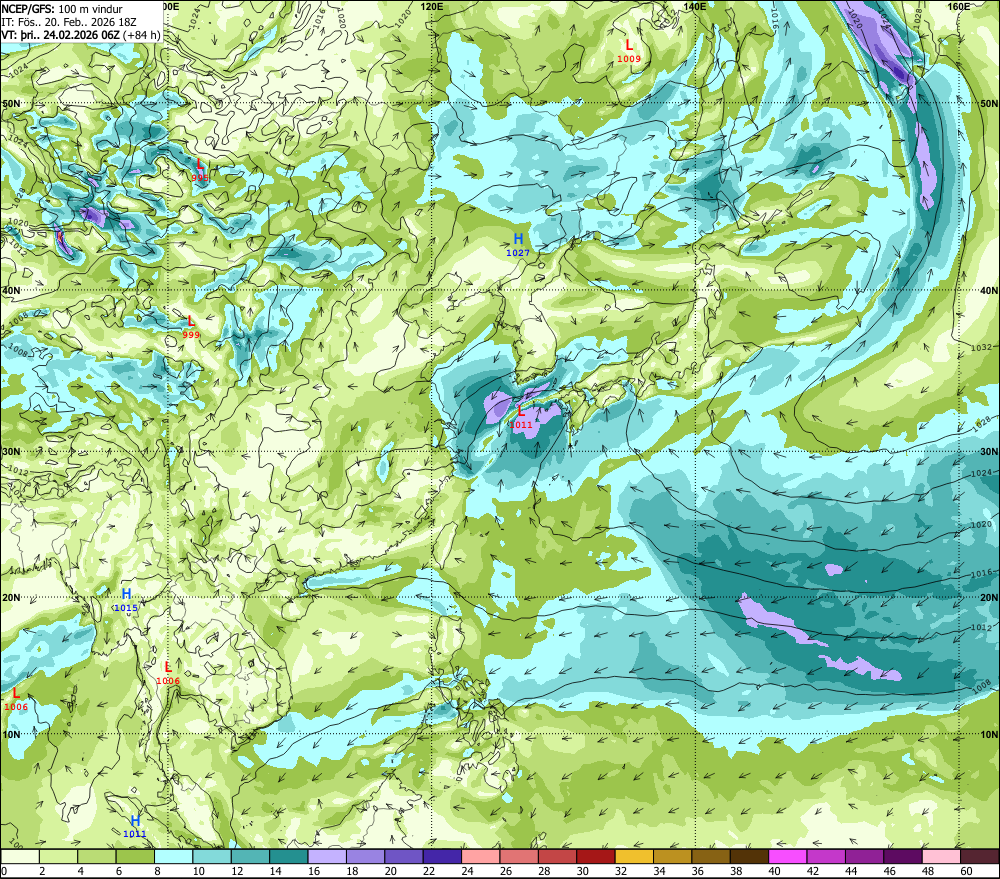
Task: Click the H 1015 high pressure marker
Action: (126, 600)
